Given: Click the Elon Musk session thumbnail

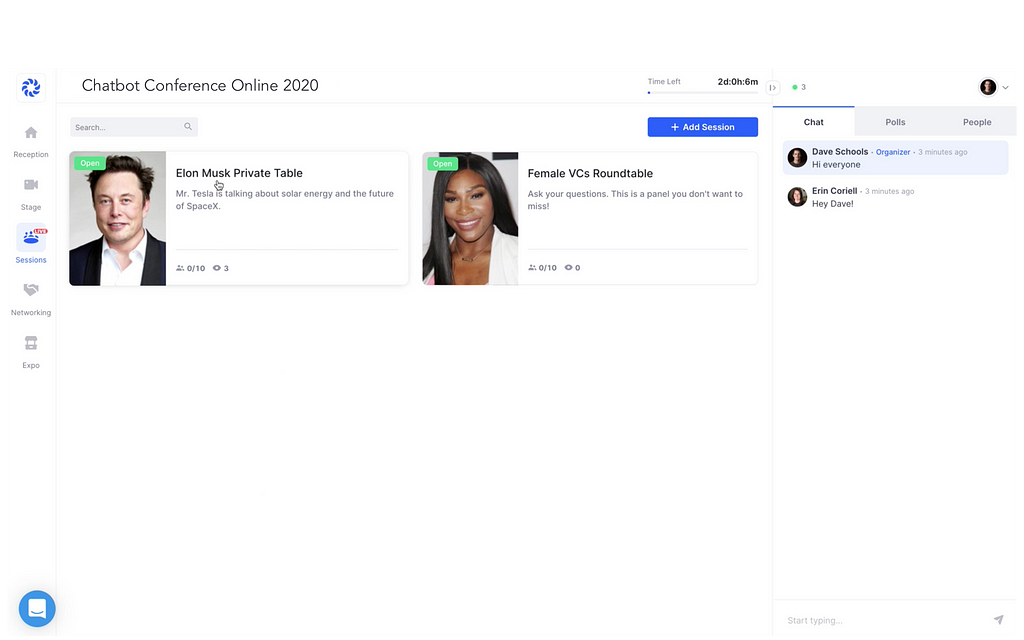Looking at the screenshot, I should [118, 219].
